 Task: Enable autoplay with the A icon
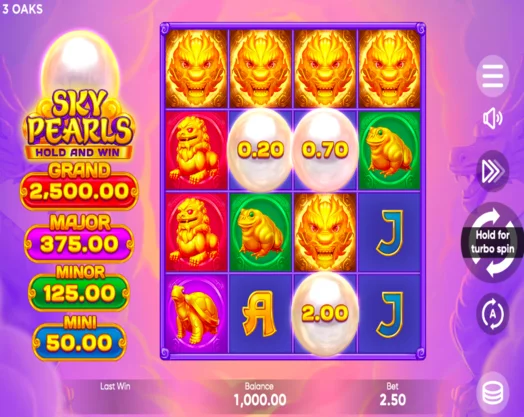point(493,314)
